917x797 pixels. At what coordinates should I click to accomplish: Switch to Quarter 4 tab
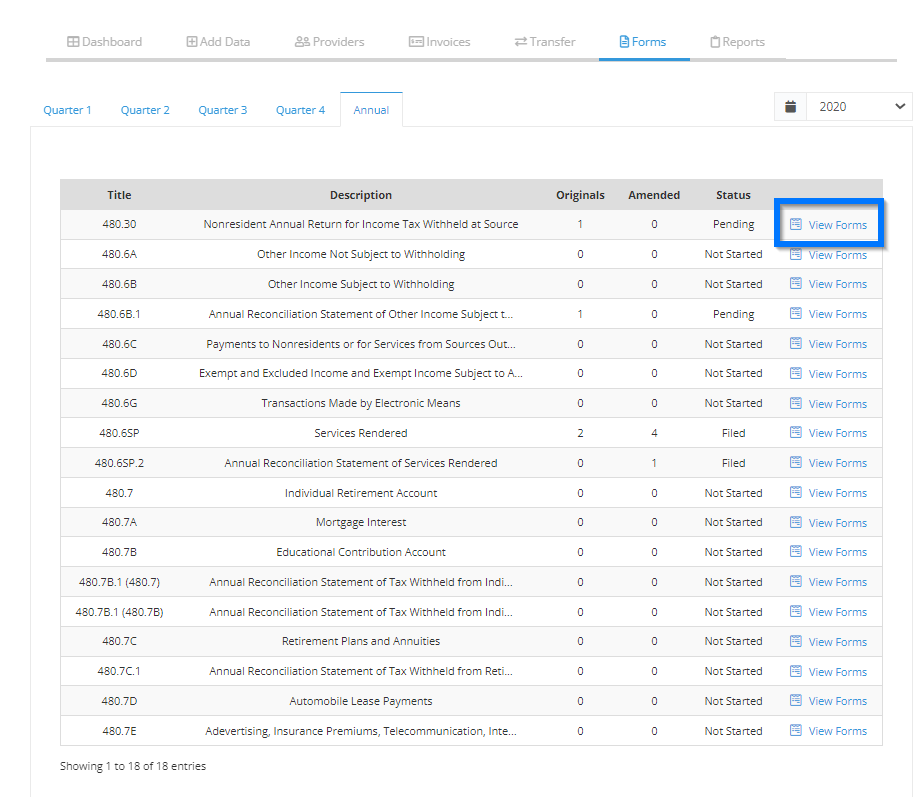pos(301,110)
